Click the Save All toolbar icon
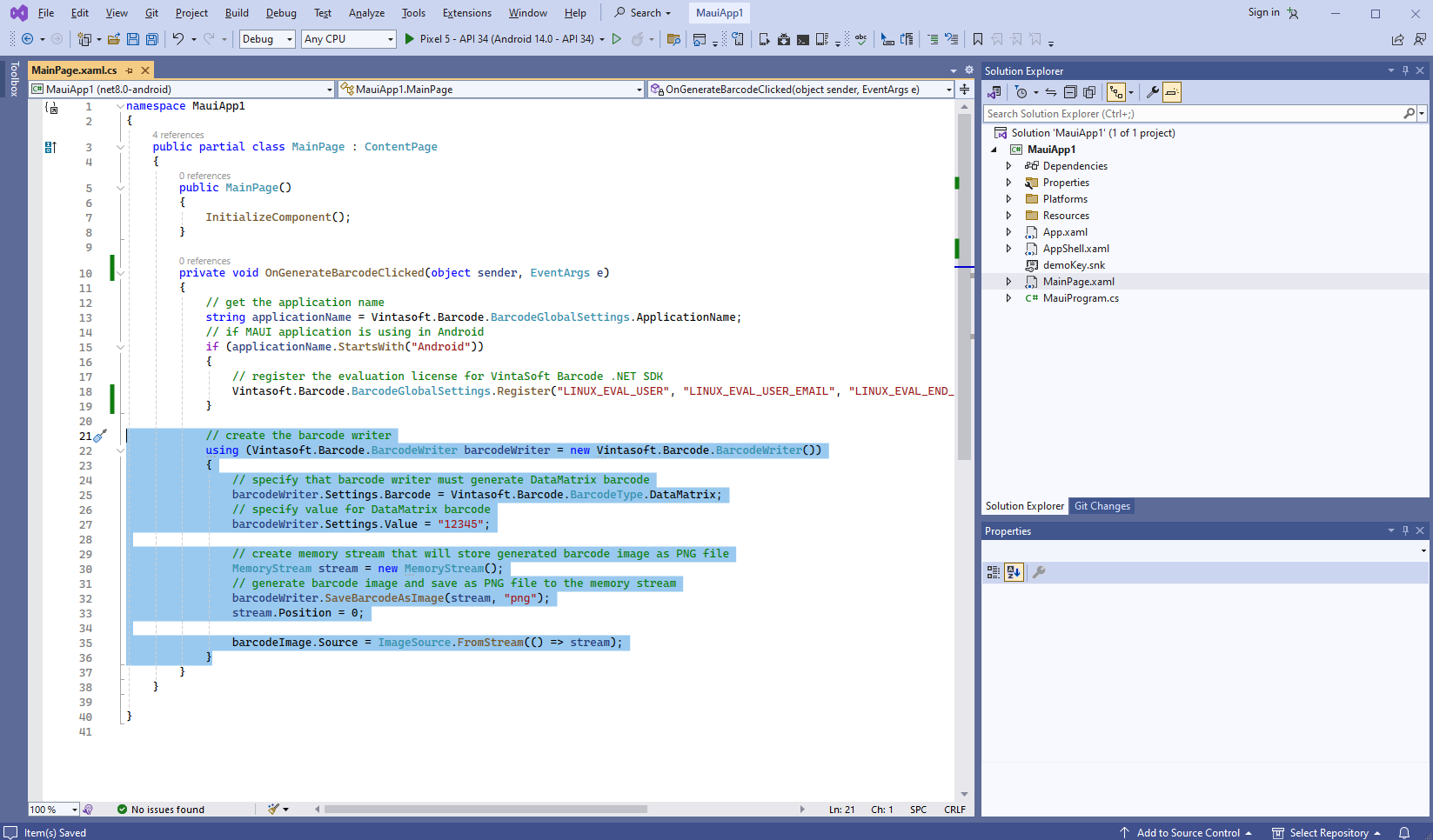 152,39
